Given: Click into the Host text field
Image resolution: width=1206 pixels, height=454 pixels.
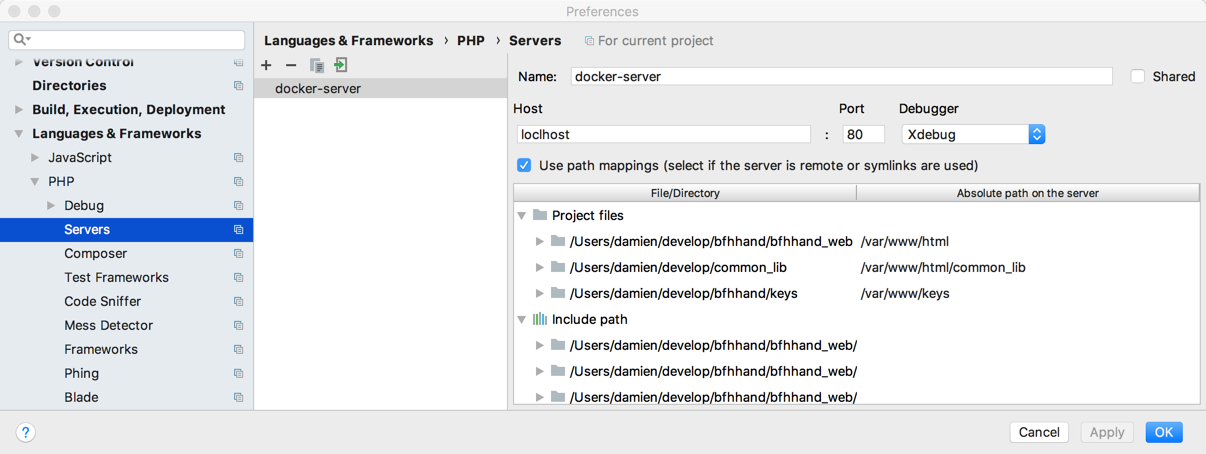Looking at the screenshot, I should pyautogui.click(x=664, y=134).
